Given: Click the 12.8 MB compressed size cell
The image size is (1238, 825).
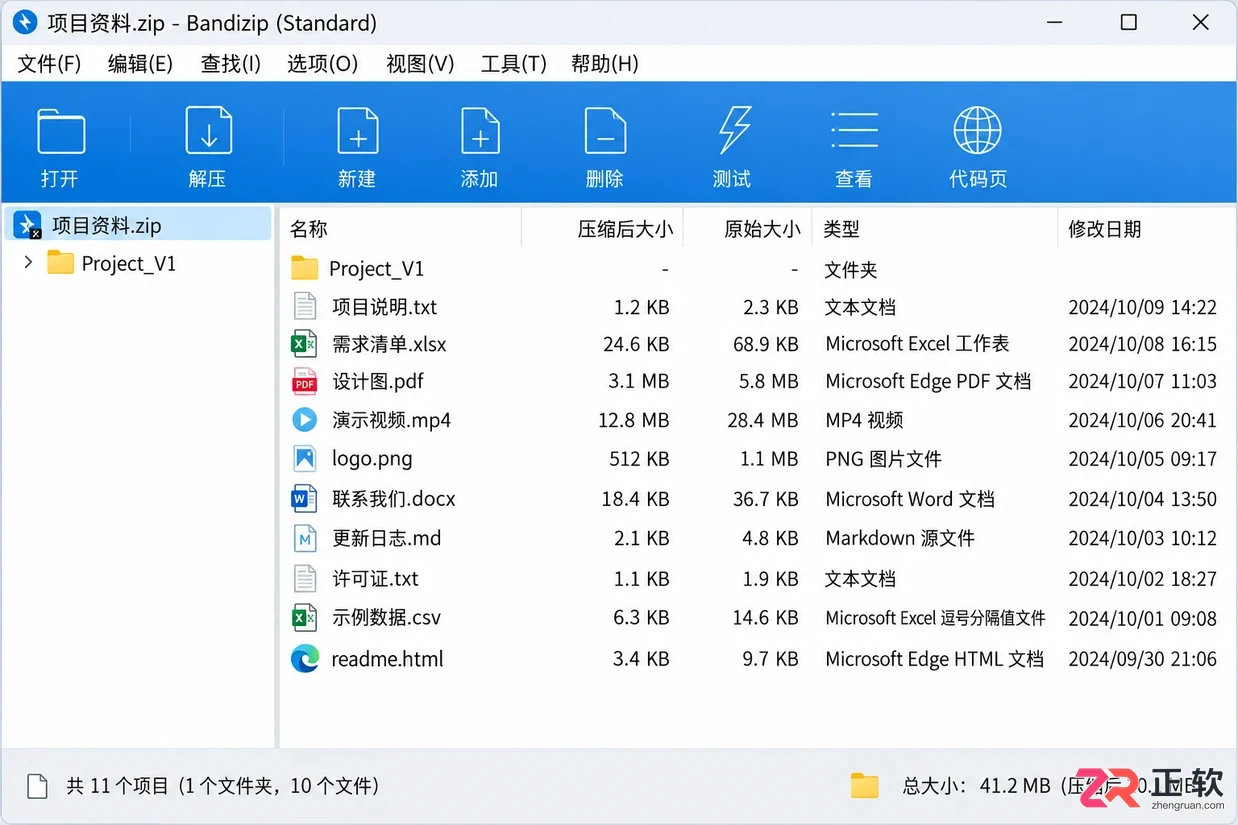Looking at the screenshot, I should tap(634, 420).
